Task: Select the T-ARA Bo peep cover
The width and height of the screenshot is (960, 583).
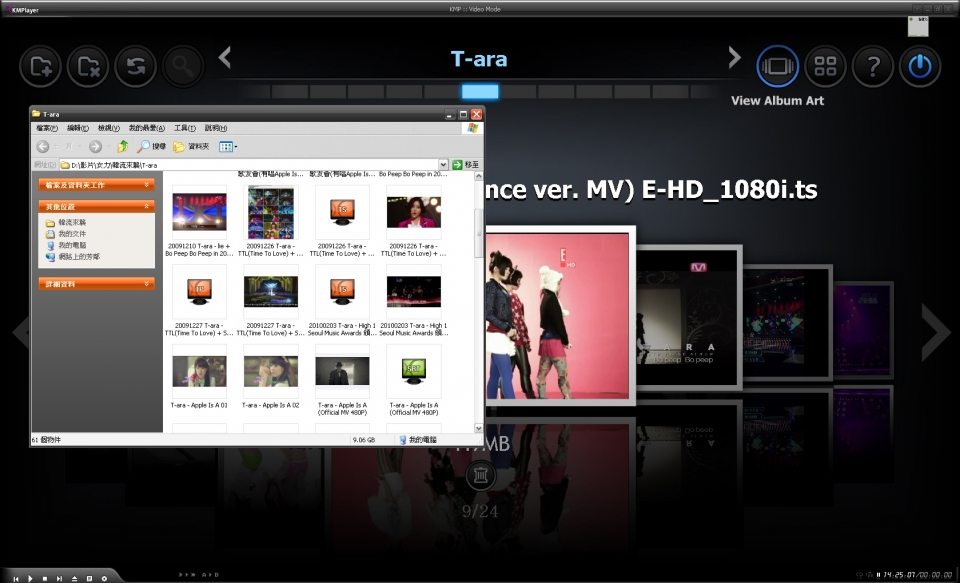Action: click(x=689, y=318)
